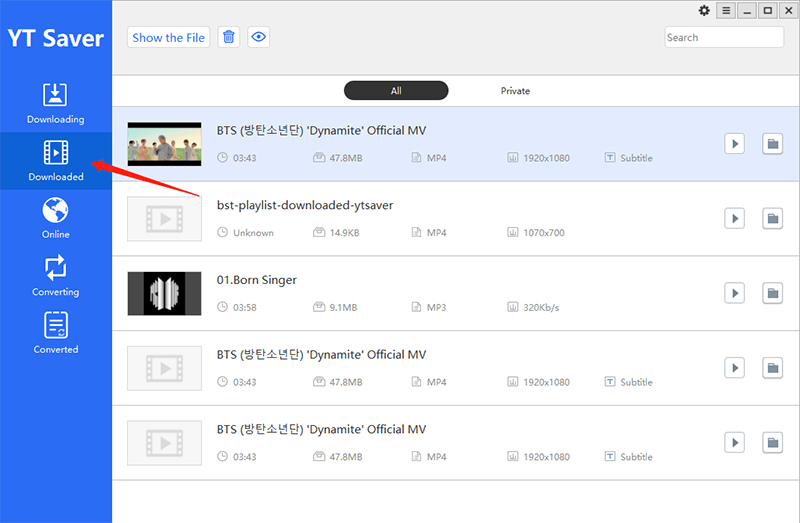Click the '03:58' duration value

click(x=245, y=307)
